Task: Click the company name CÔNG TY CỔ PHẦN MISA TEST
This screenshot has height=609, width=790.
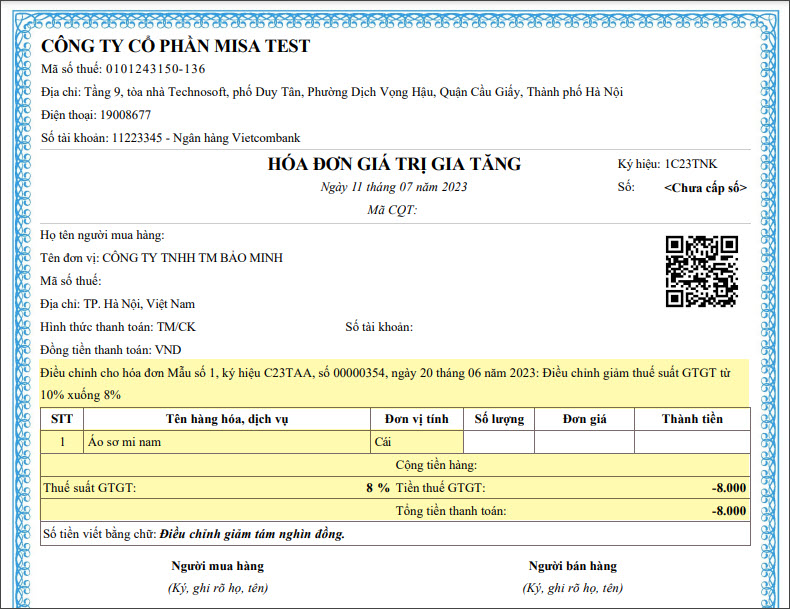Action: coord(175,46)
